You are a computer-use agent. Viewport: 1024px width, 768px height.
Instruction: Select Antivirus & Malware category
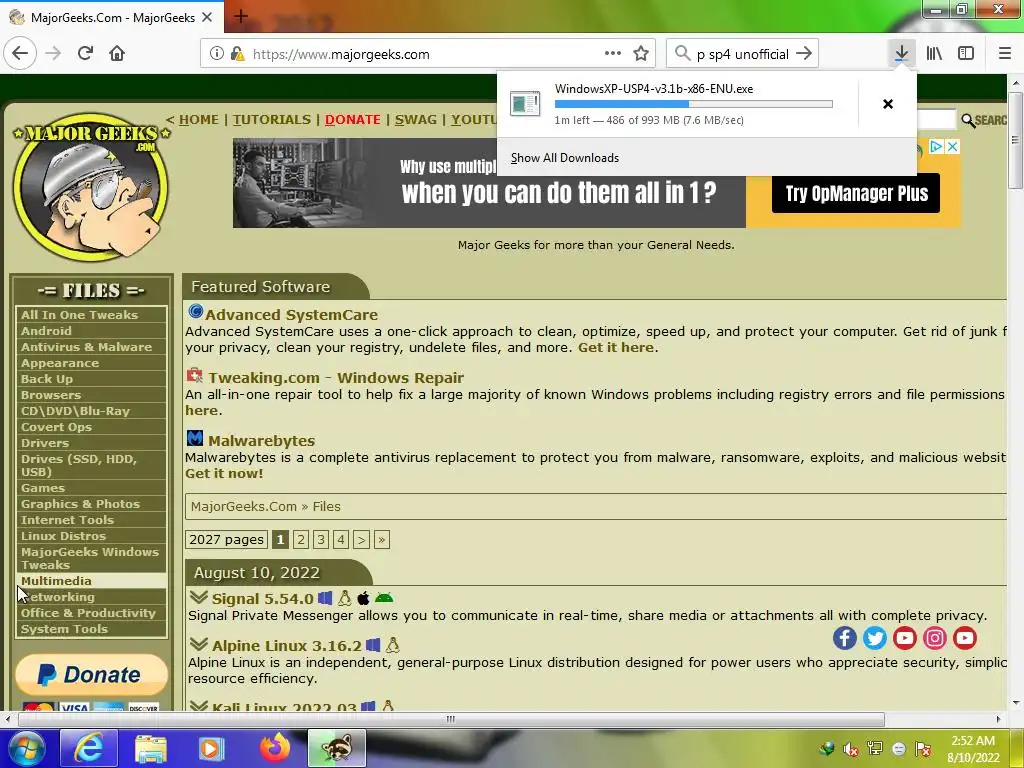tap(91, 347)
